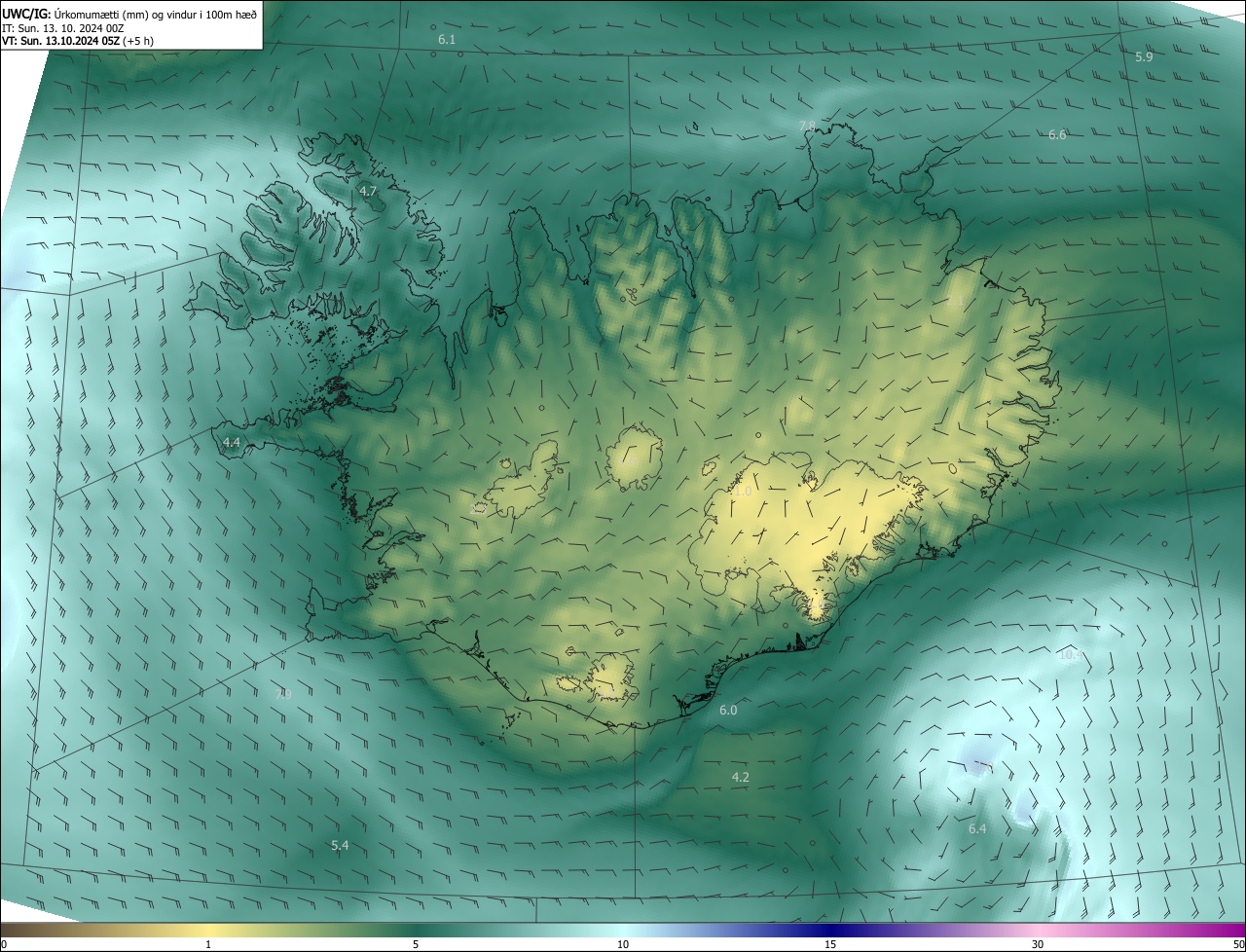
Task: Click the 4.4 value label on the map
Action: point(232,443)
